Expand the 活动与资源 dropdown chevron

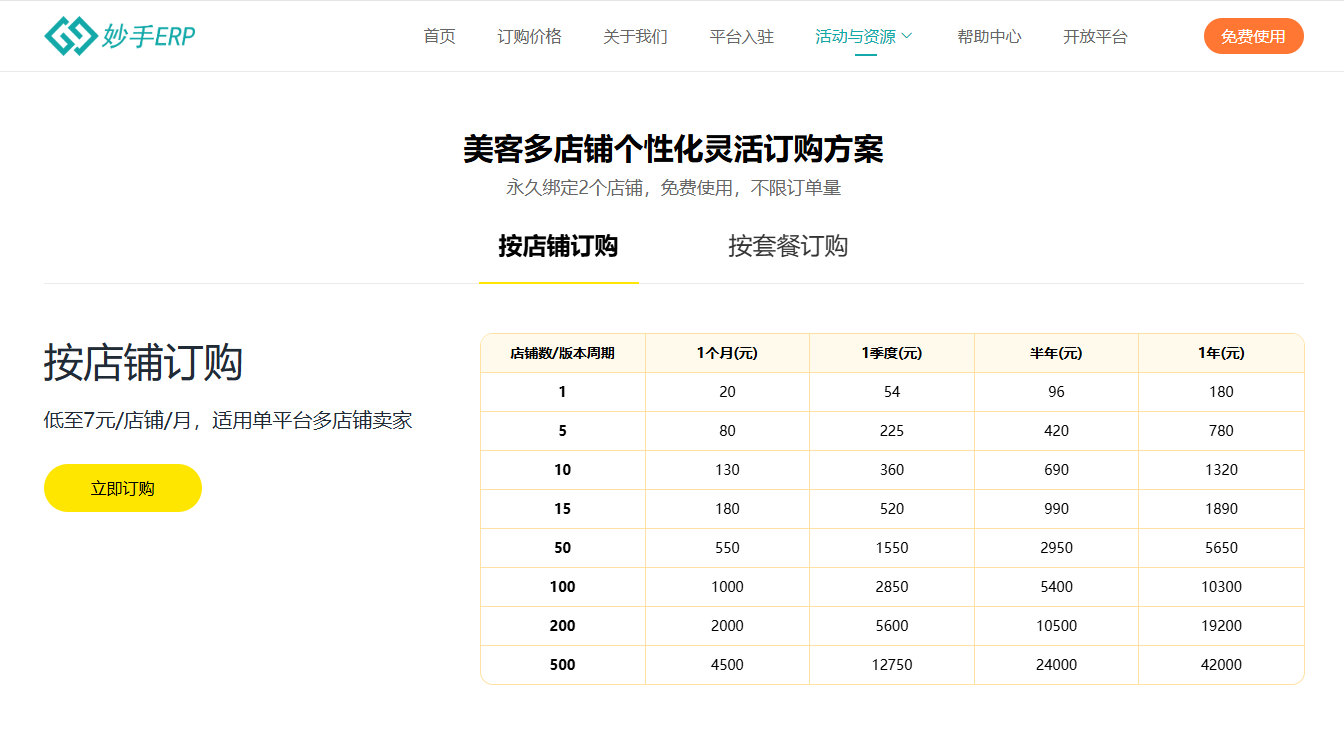pos(907,36)
